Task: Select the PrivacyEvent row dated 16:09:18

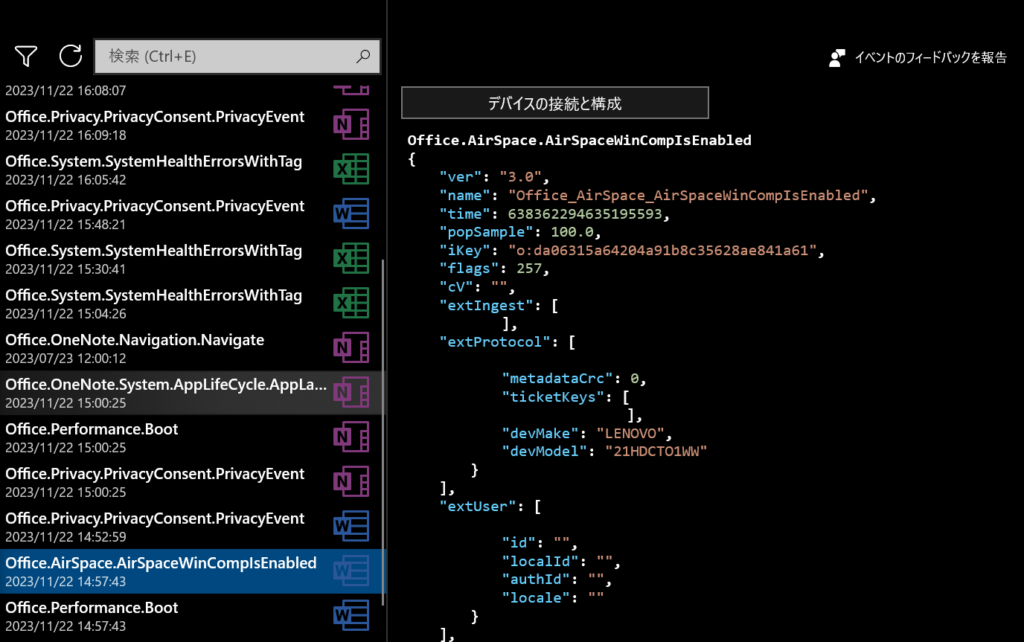Action: click(191, 125)
